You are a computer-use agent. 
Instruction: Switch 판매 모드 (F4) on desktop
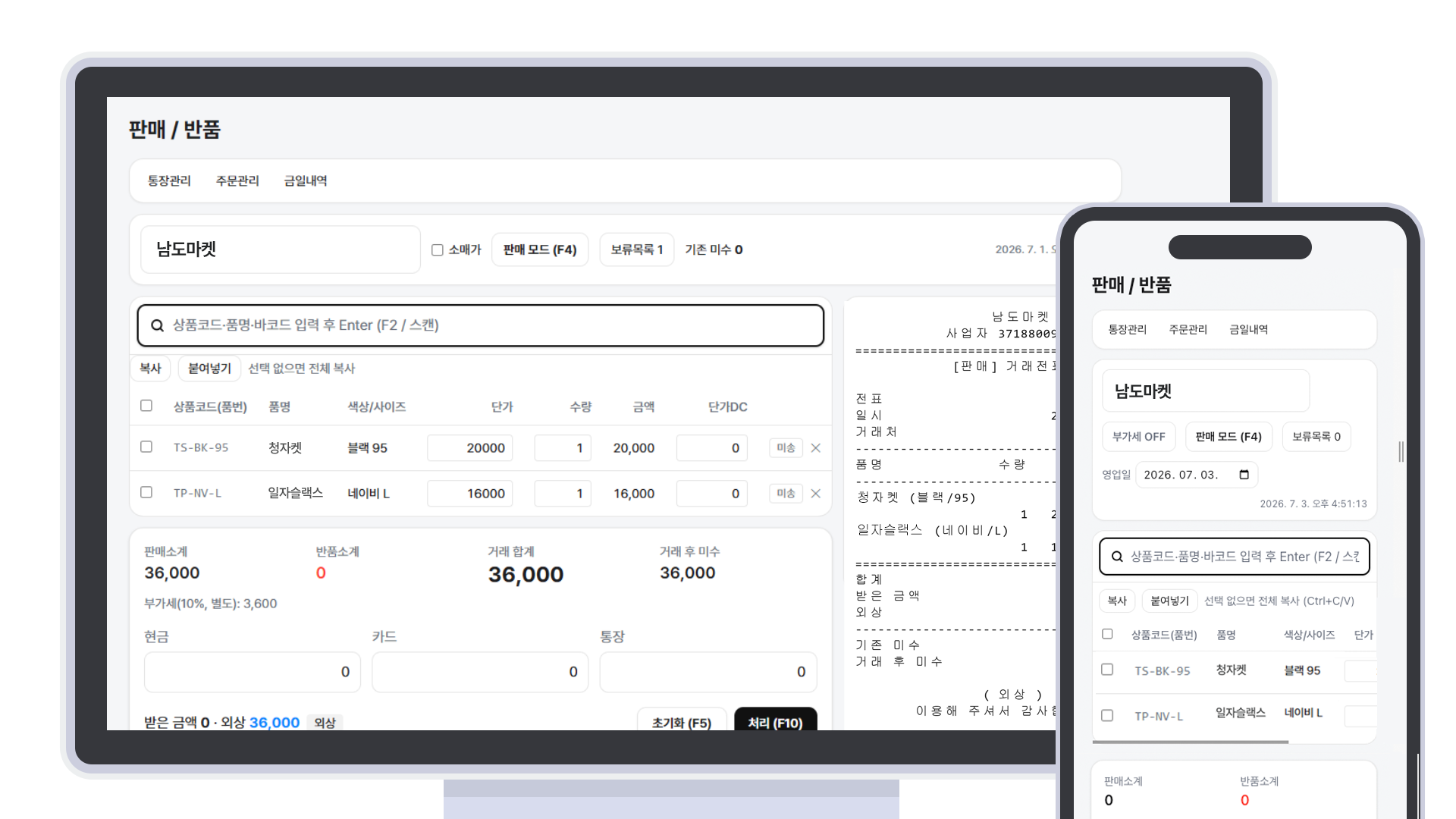[x=540, y=249]
